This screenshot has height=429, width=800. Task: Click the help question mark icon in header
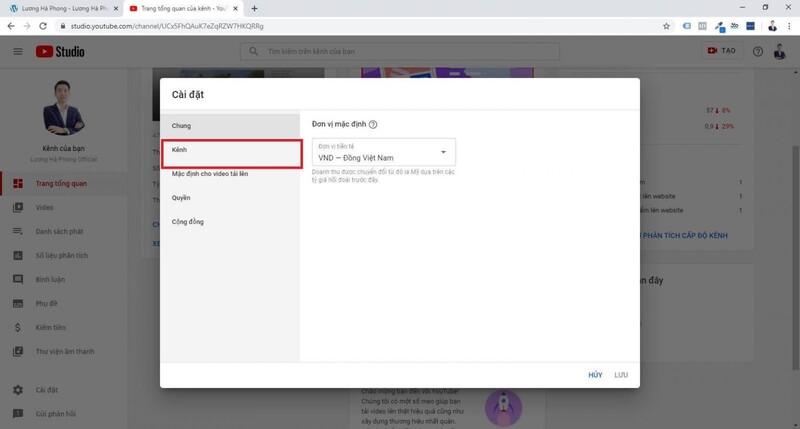[x=758, y=51]
